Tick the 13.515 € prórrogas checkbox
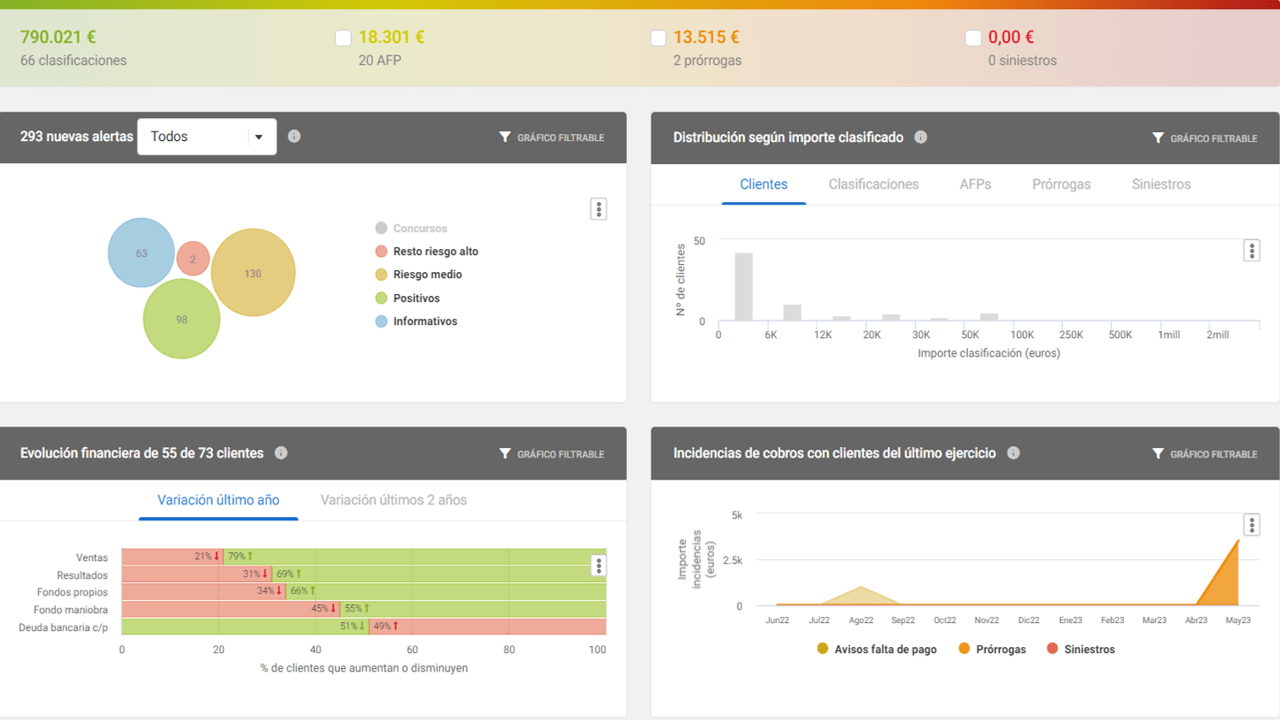1280x720 pixels. click(658, 38)
